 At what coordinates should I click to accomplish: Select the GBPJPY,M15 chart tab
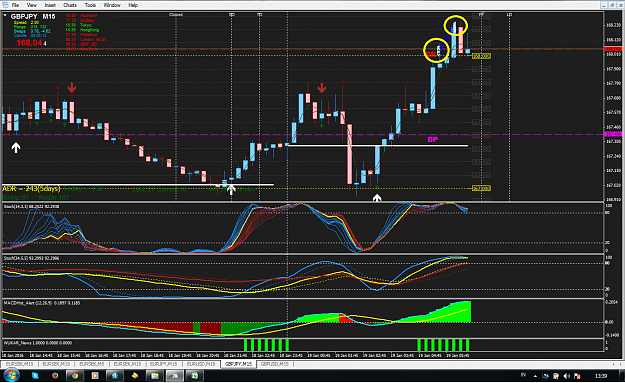pyautogui.click(x=238, y=364)
